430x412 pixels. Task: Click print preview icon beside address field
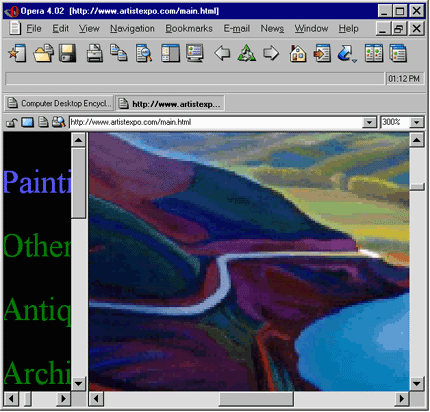click(x=58, y=122)
